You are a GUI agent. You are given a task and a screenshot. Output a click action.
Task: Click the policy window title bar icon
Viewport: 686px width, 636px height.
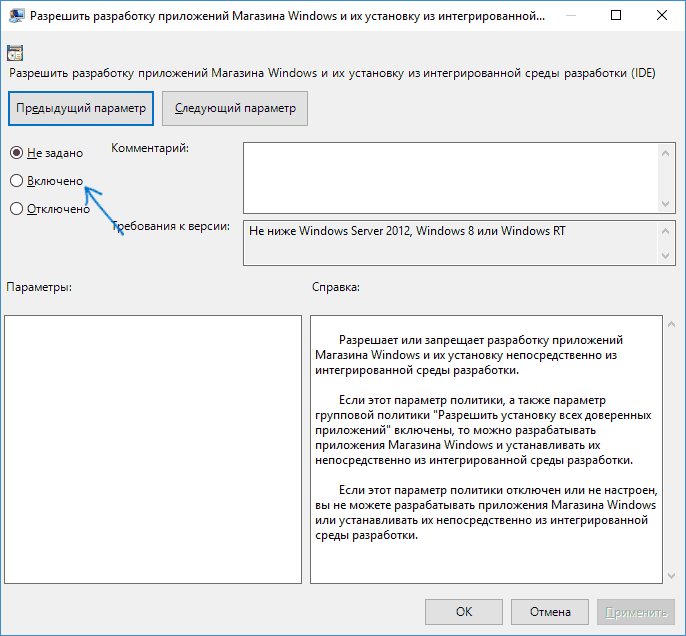point(17,15)
